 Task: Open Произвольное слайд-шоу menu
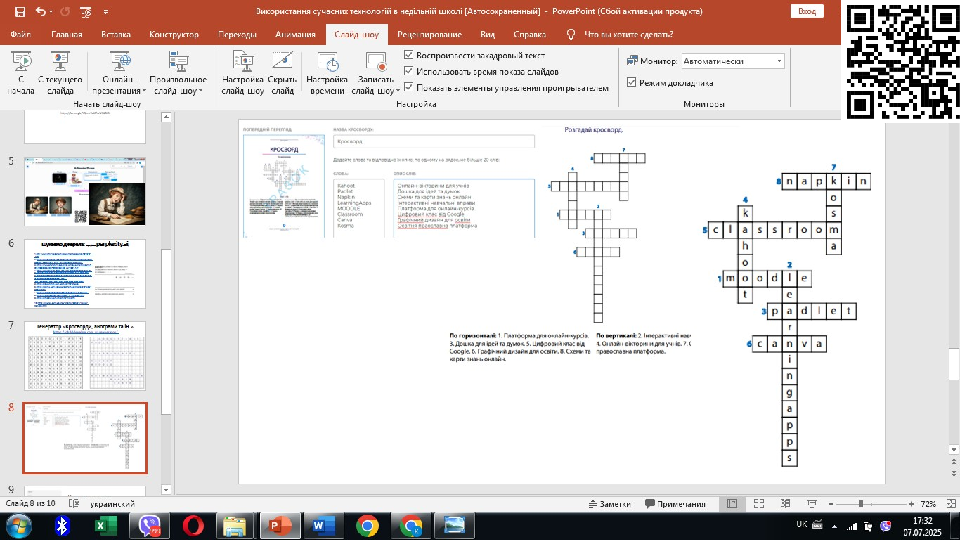[x=178, y=73]
